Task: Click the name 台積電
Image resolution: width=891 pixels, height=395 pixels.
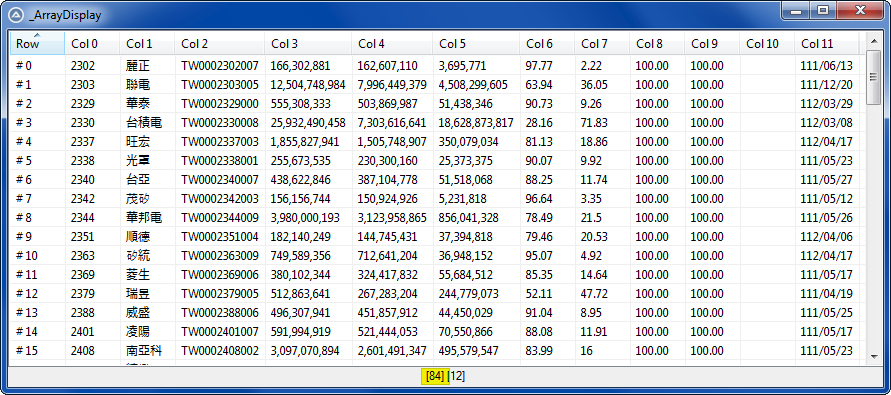Action: [x=144, y=123]
